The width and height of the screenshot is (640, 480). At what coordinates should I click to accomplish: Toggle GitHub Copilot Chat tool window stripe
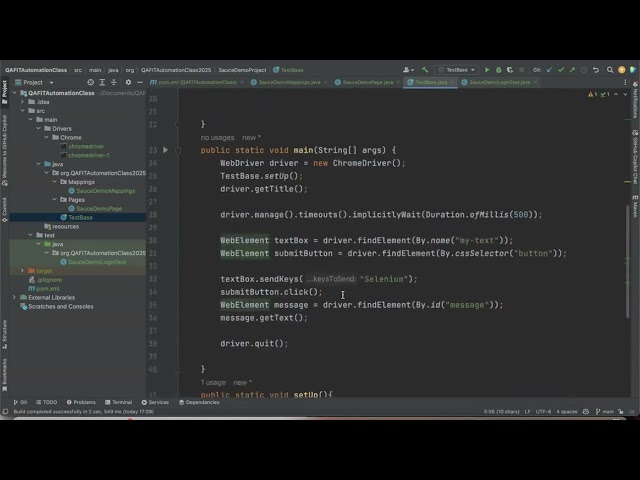tap(635, 157)
